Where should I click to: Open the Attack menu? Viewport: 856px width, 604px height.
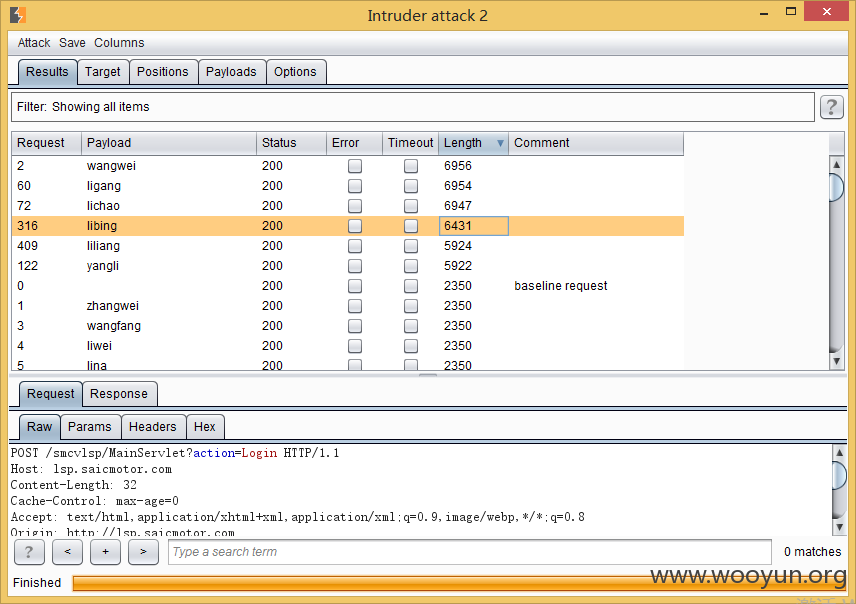click(34, 43)
